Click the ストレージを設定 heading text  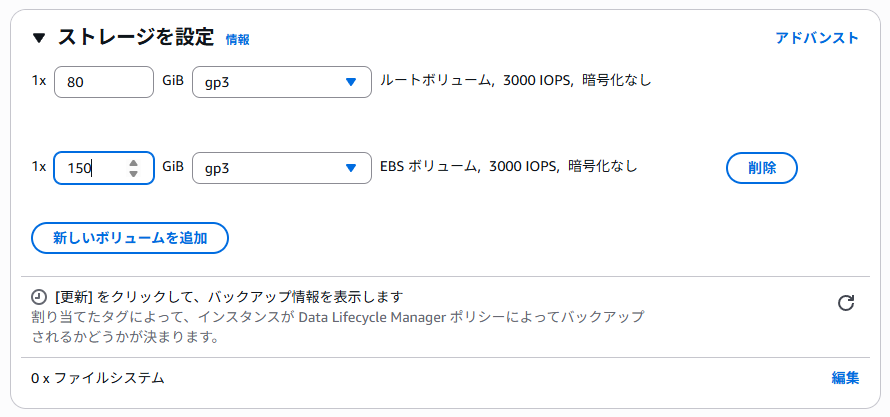tap(136, 38)
